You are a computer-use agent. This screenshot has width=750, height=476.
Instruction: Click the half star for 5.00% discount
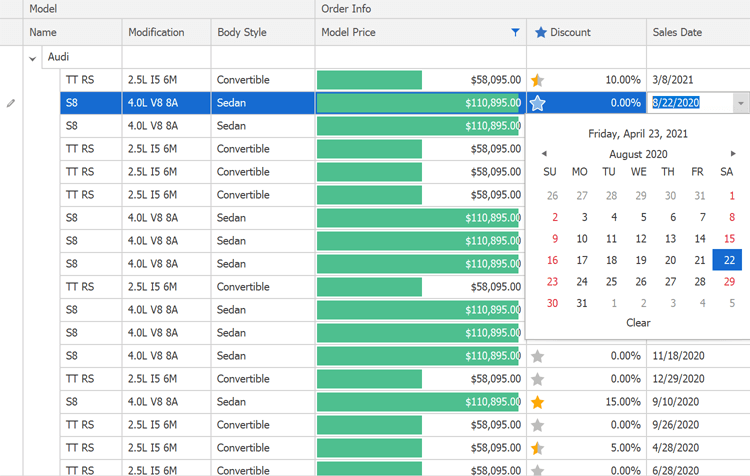537,448
